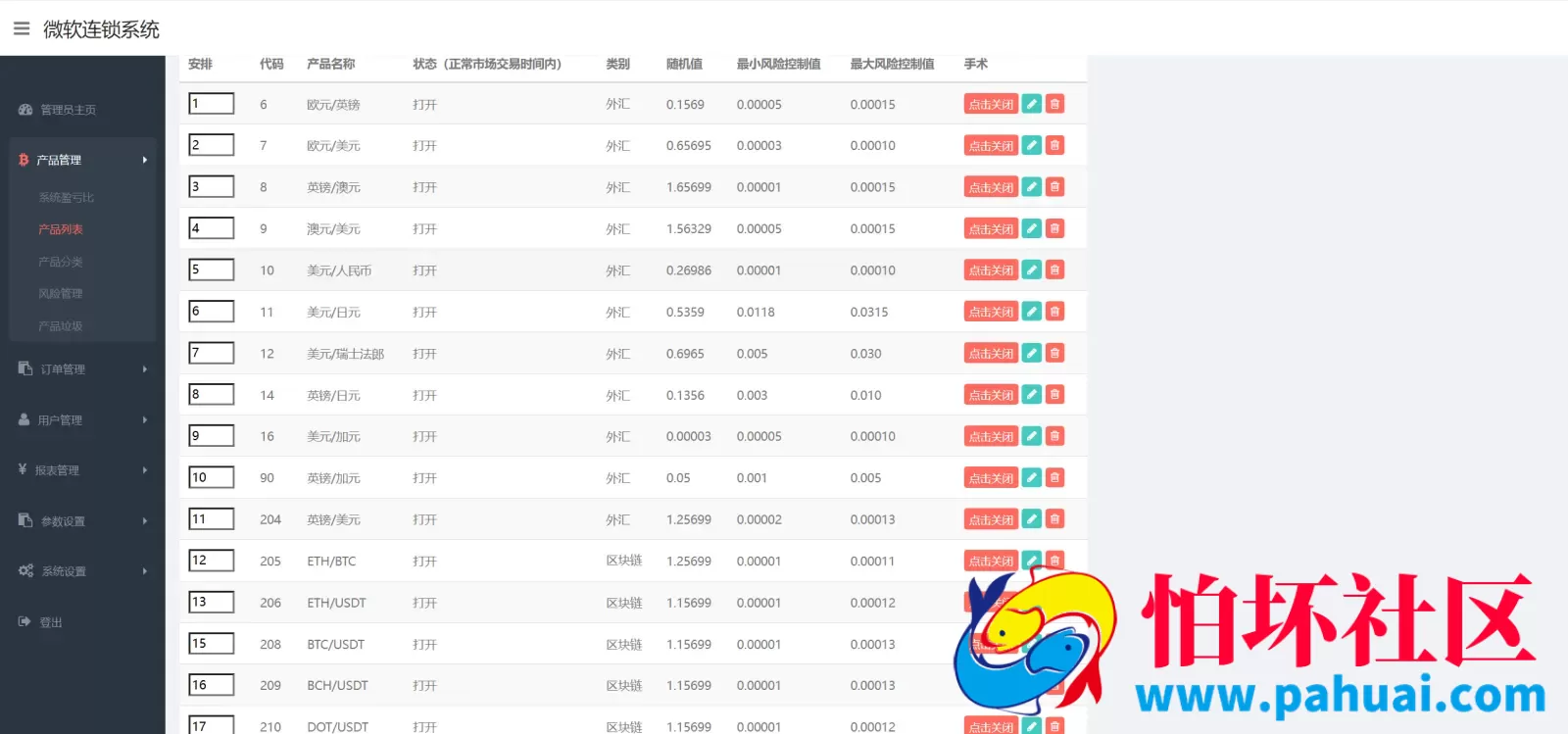The width and height of the screenshot is (1568, 734).
Task: Select 产品列表 in the sidebar
Action: point(61,229)
